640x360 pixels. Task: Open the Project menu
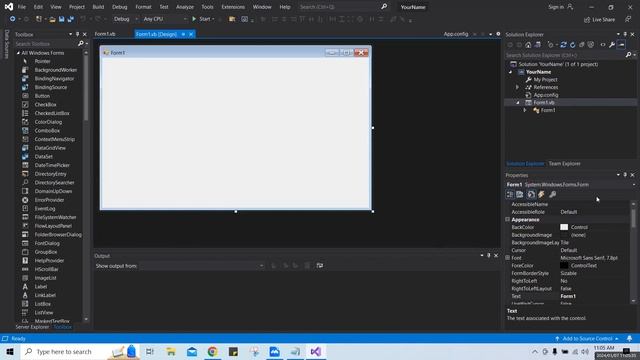[x=77, y=7]
